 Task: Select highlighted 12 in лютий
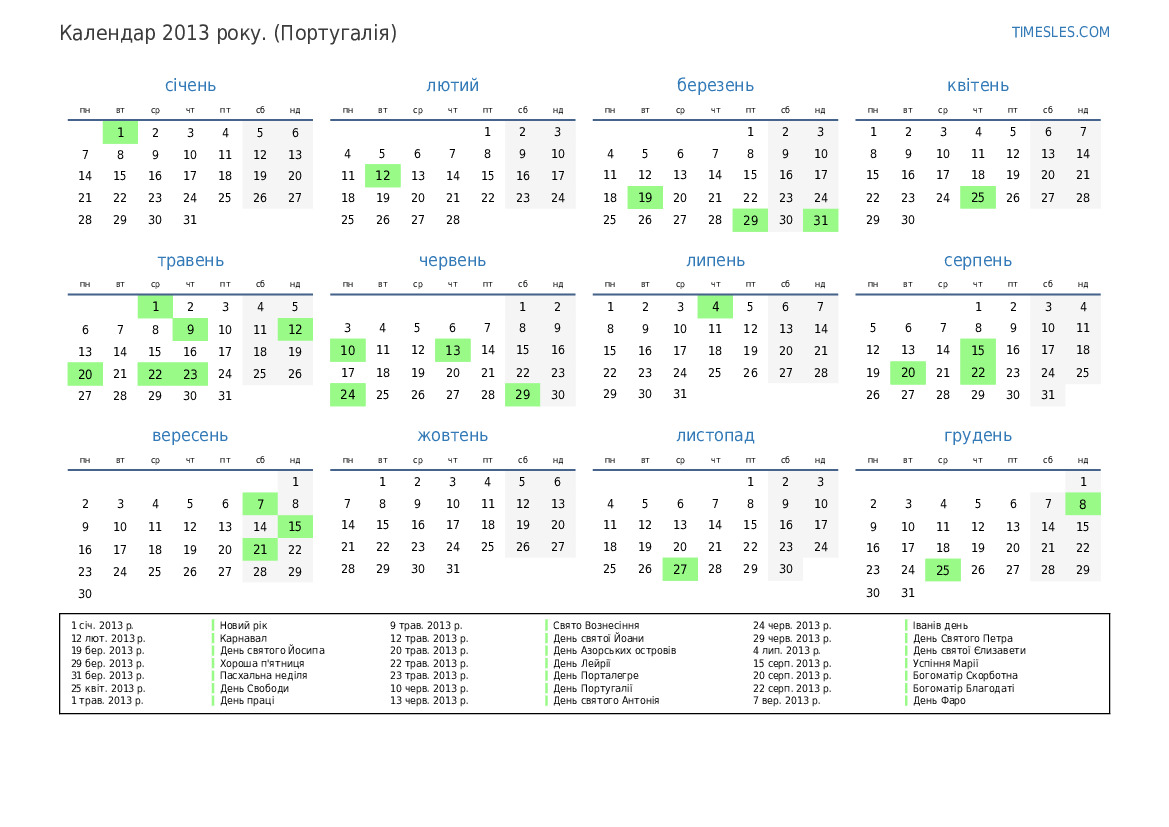[x=382, y=176]
